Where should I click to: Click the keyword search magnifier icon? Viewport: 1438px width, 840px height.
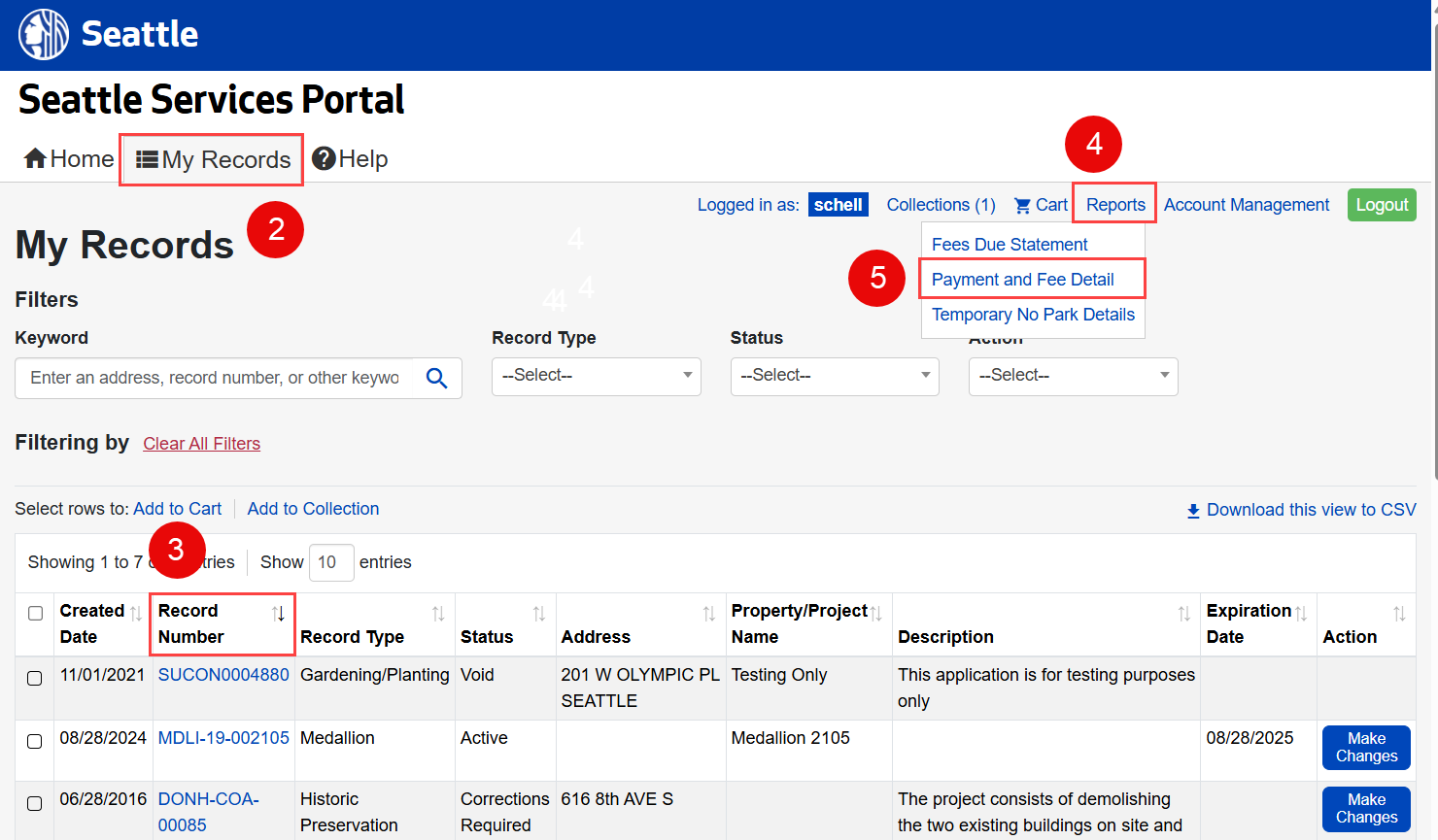pos(436,378)
